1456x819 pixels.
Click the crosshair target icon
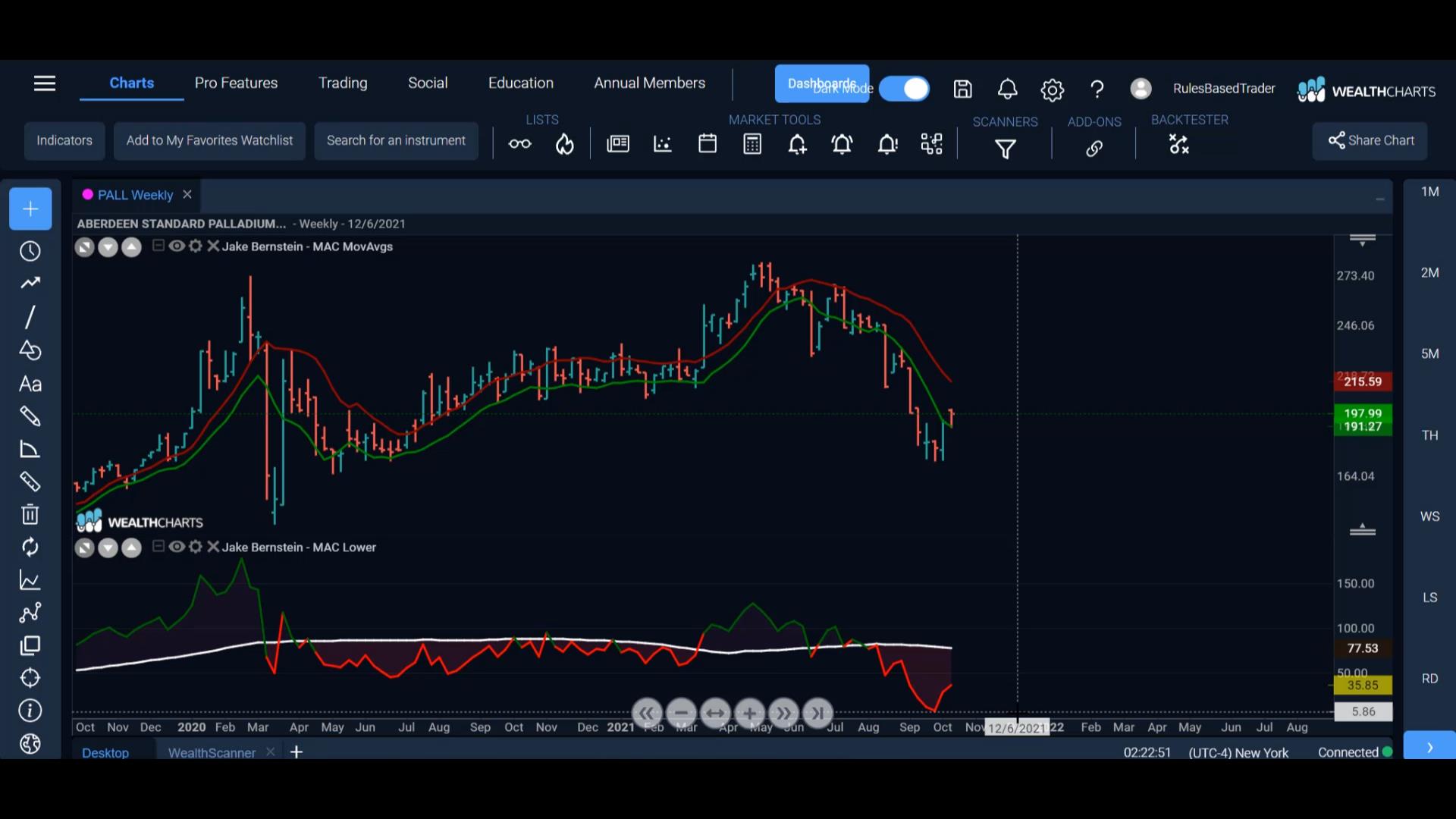(30, 678)
